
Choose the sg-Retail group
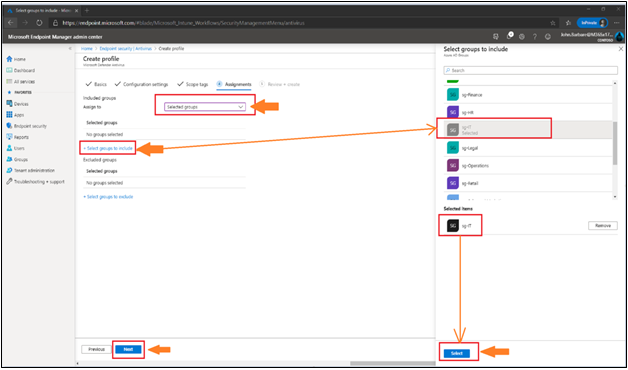click(528, 183)
